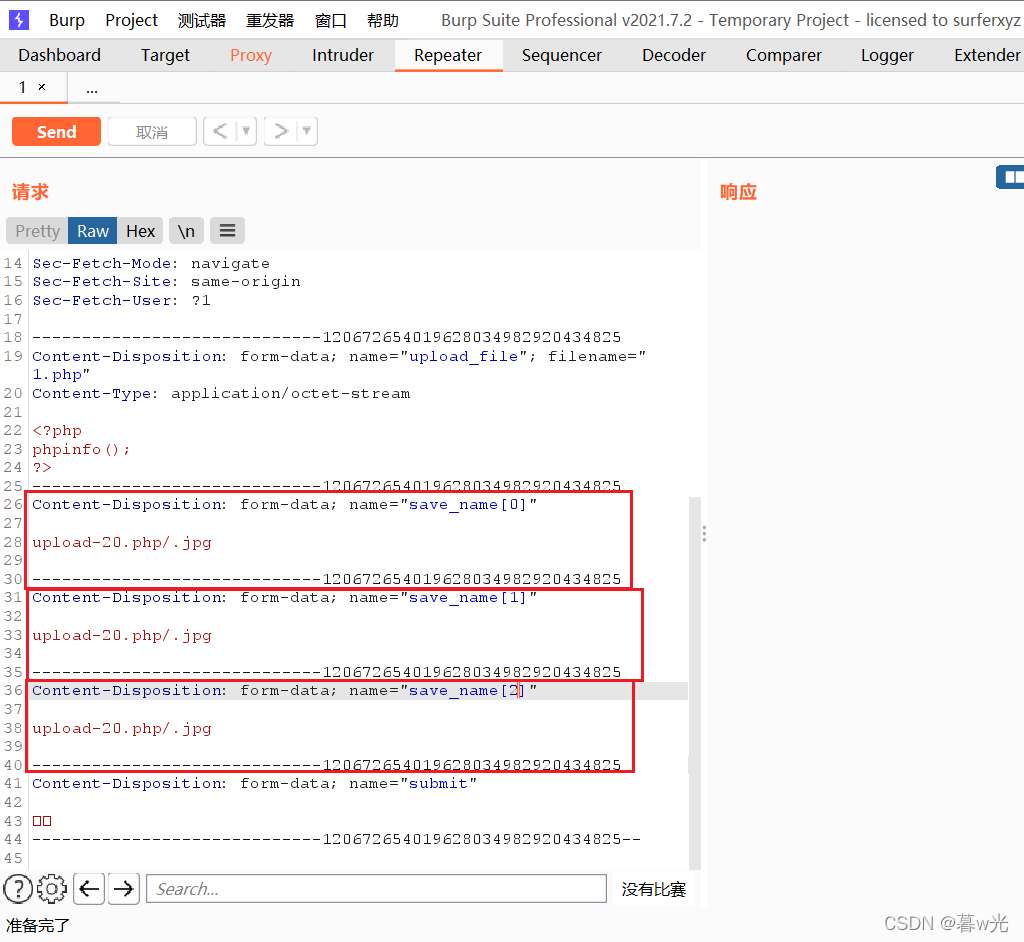Viewport: 1024px width, 942px height.
Task: Add a new Repeater tab via ...
Action: (x=92, y=88)
